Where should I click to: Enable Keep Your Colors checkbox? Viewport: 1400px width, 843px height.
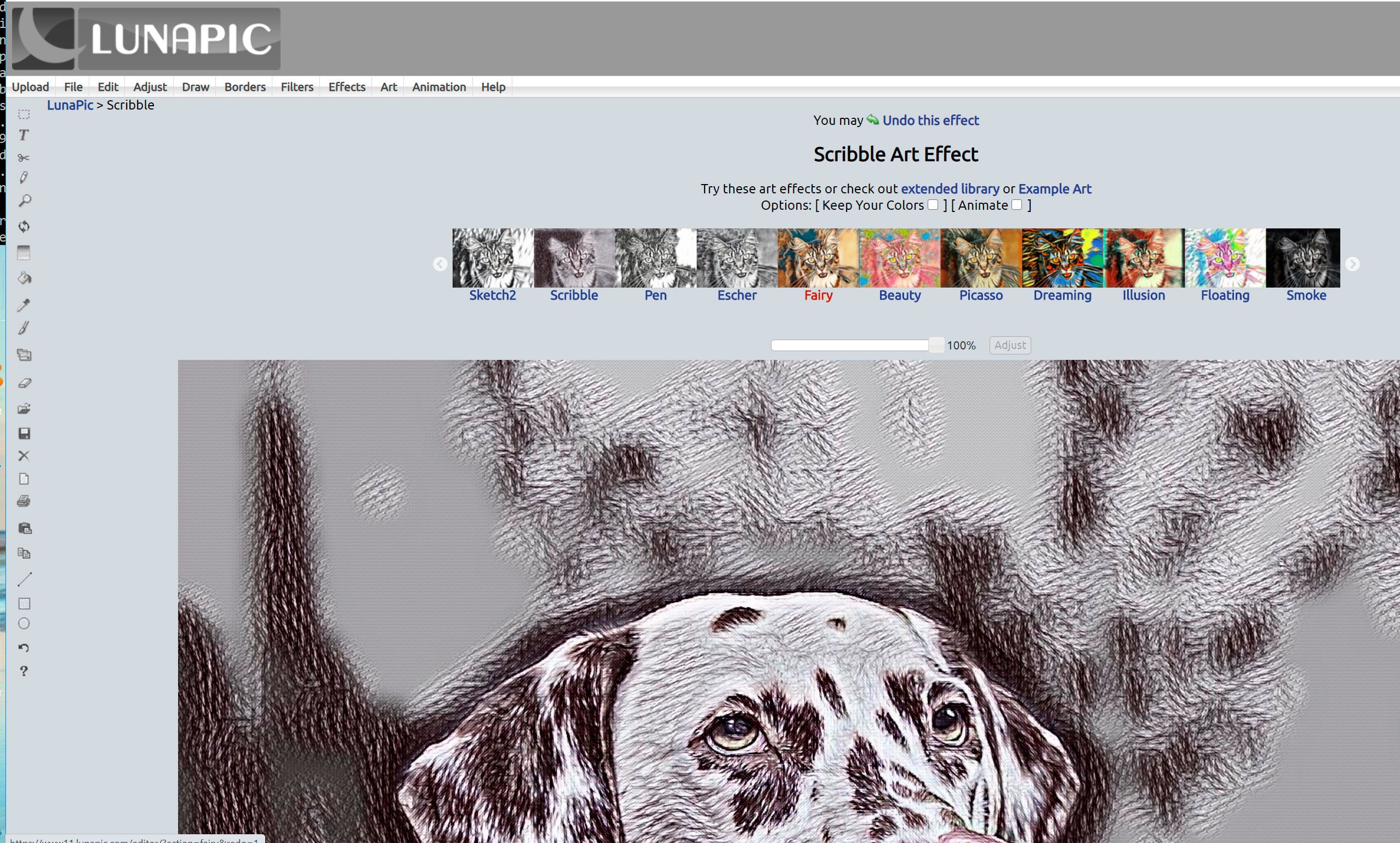tap(932, 205)
